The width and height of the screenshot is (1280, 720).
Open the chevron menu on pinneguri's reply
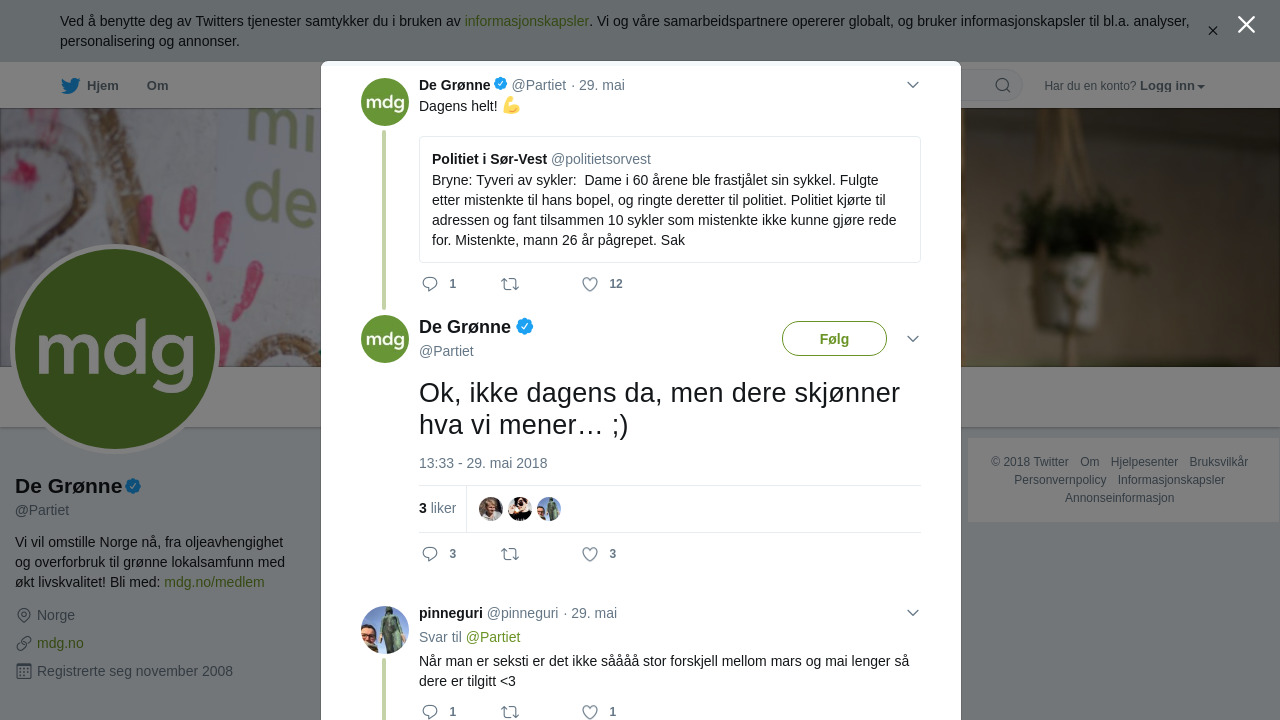coord(913,613)
